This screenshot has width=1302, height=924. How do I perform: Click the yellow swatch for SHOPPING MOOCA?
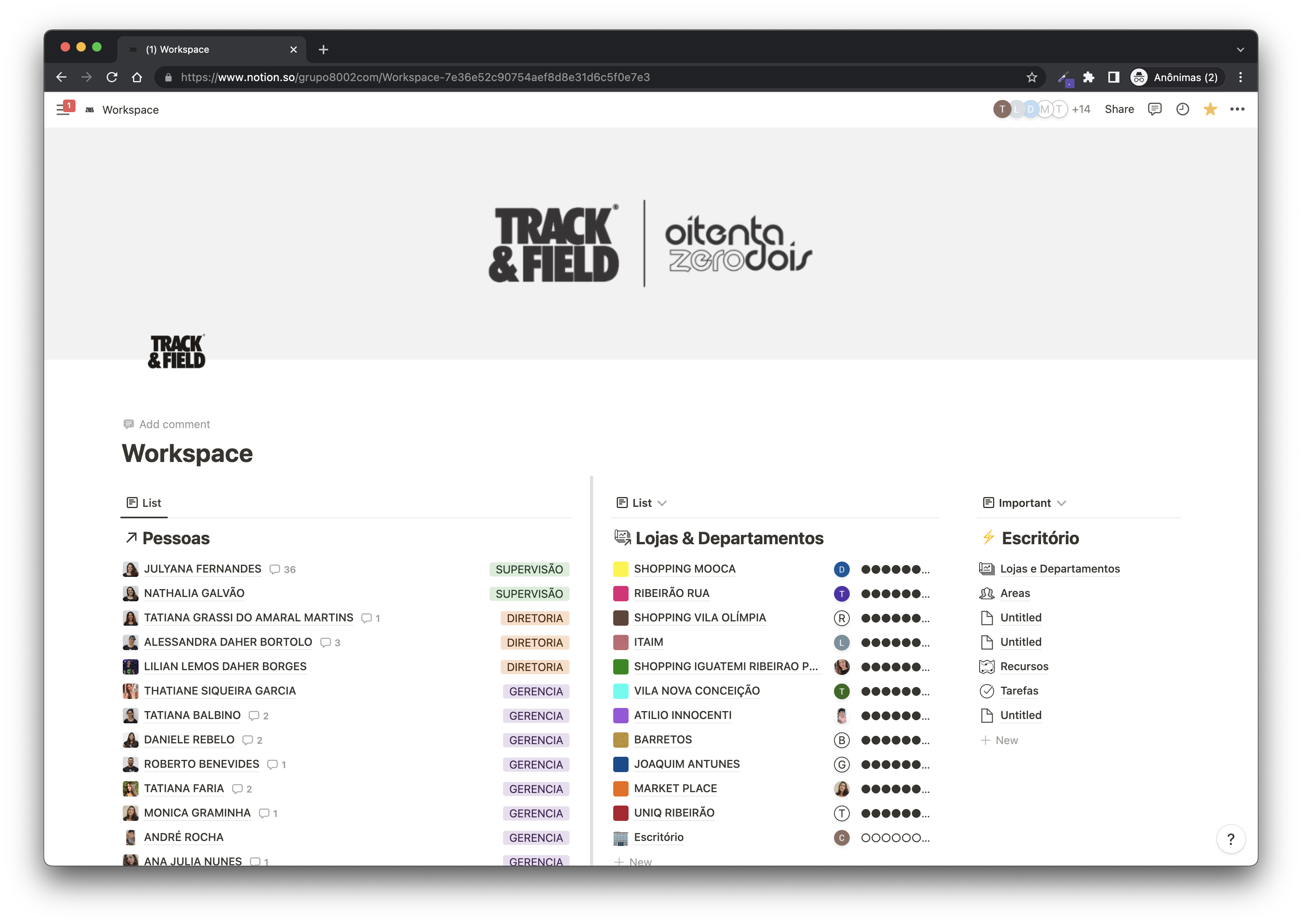pos(620,569)
